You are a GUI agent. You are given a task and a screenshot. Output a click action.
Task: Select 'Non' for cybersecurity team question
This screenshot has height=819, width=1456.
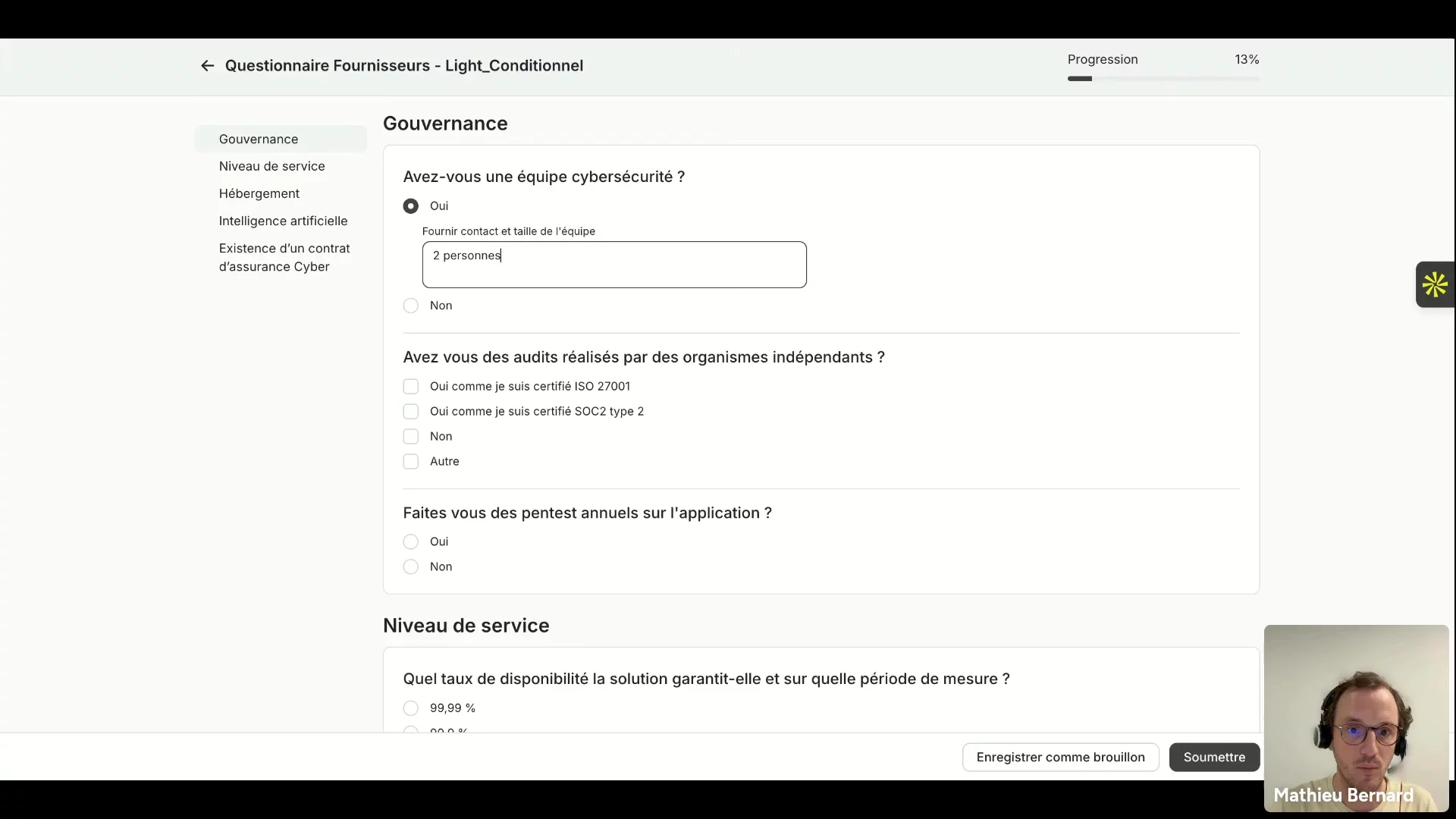tap(410, 306)
